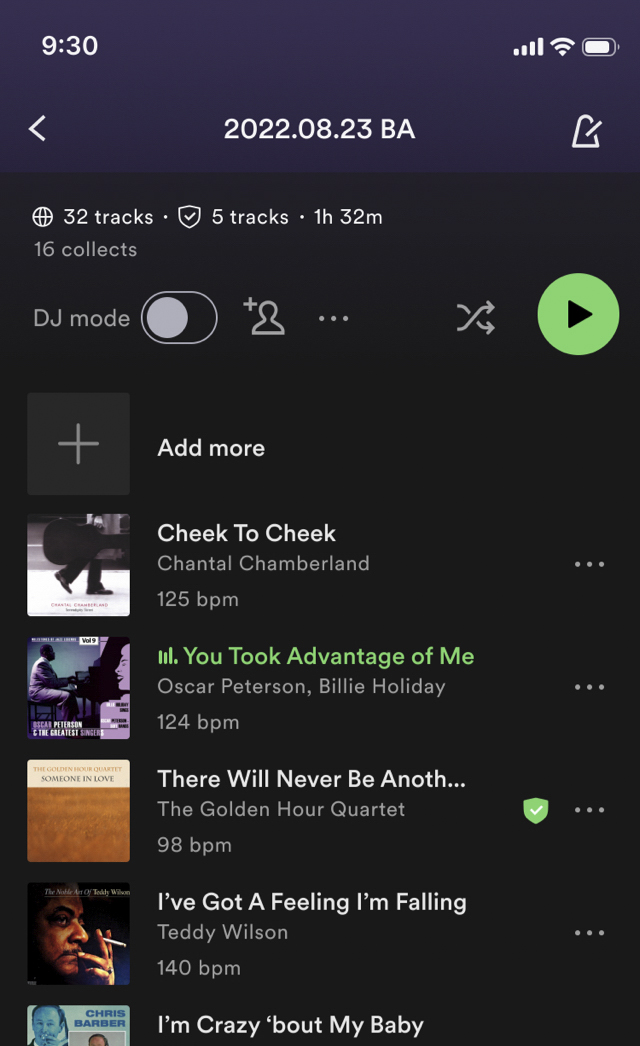Viewport: 640px width, 1046px height.
Task: Open options for You Took Advantage of Me
Action: pos(589,687)
